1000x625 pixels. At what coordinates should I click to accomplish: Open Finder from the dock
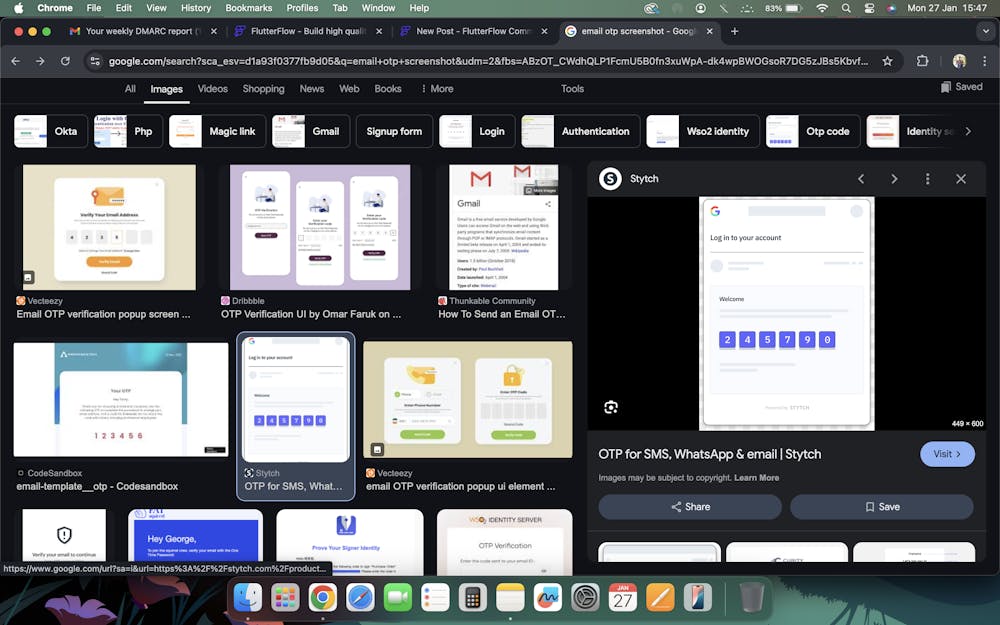248,598
